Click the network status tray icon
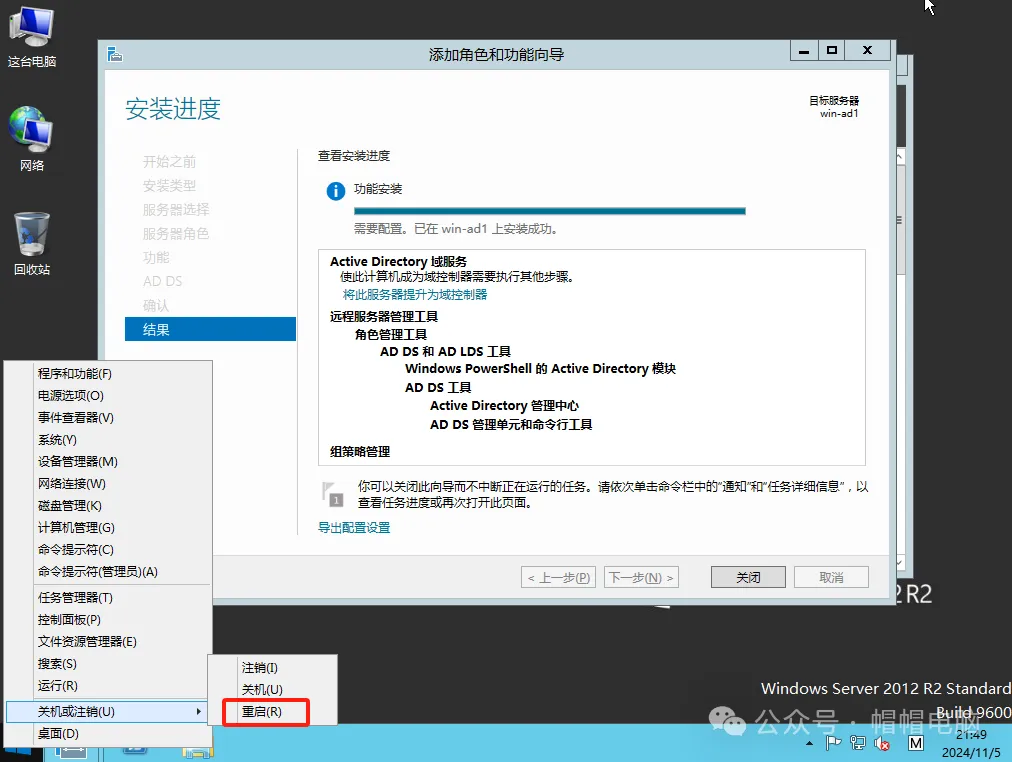The height and width of the screenshot is (762, 1012). [857, 744]
